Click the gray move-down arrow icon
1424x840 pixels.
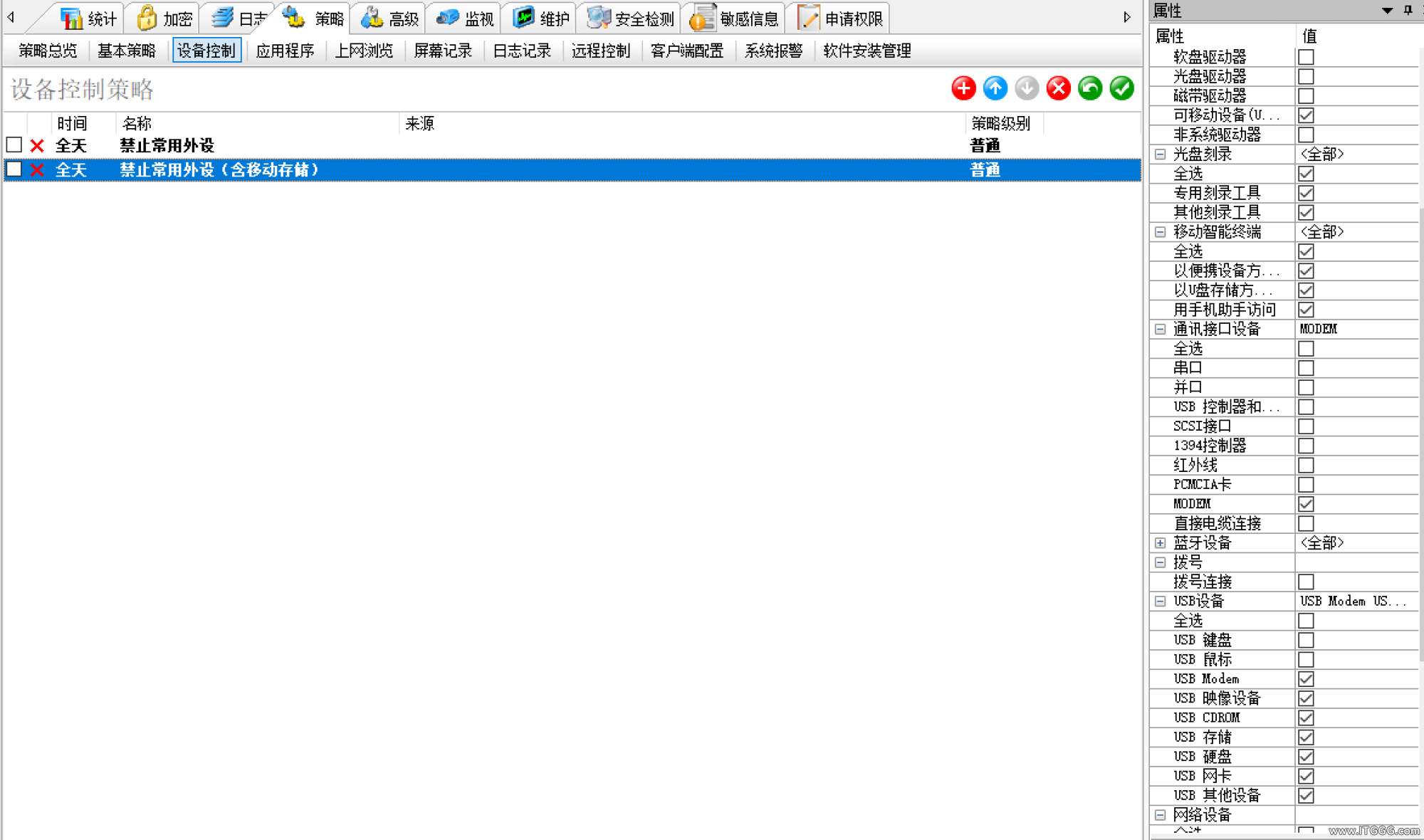click(x=1027, y=88)
